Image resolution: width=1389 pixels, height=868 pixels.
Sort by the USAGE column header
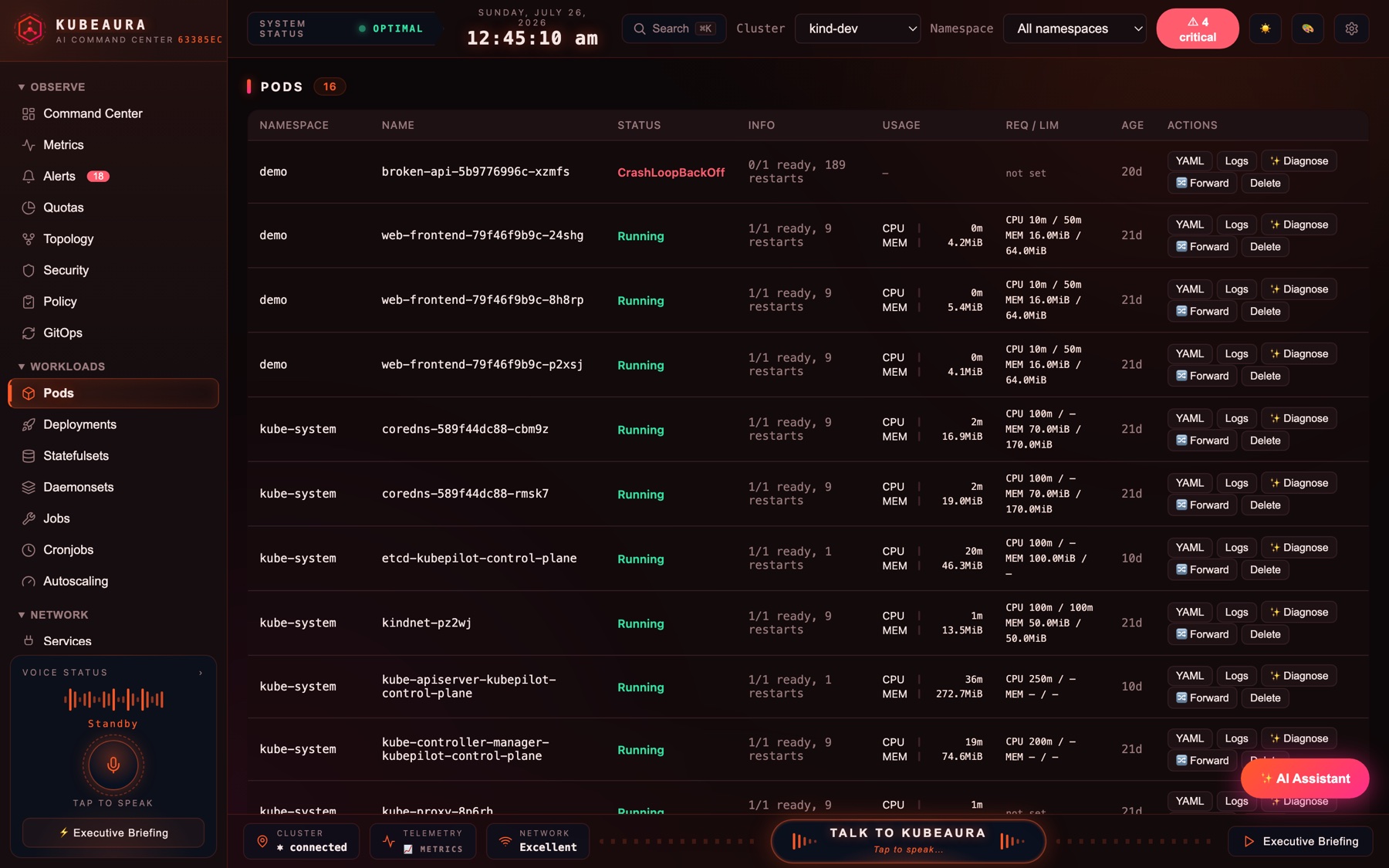point(901,125)
